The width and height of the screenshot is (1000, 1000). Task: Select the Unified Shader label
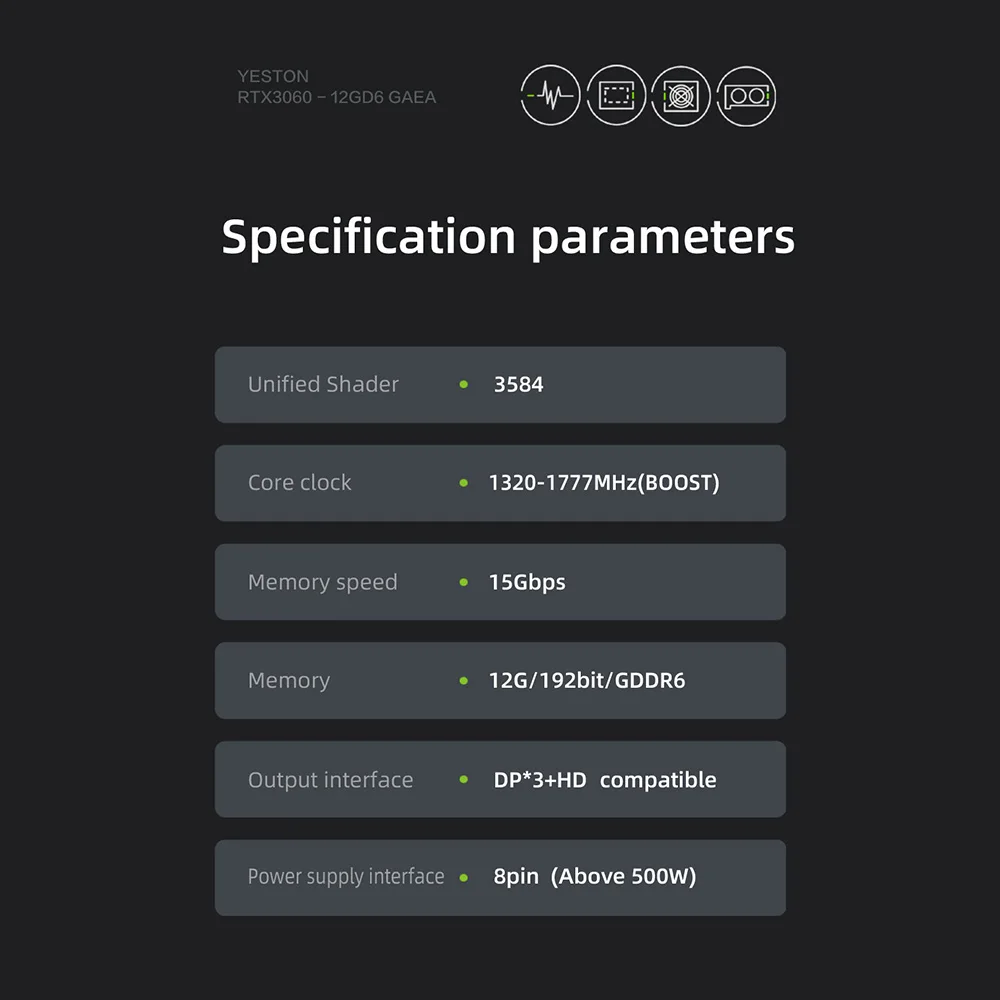click(323, 384)
